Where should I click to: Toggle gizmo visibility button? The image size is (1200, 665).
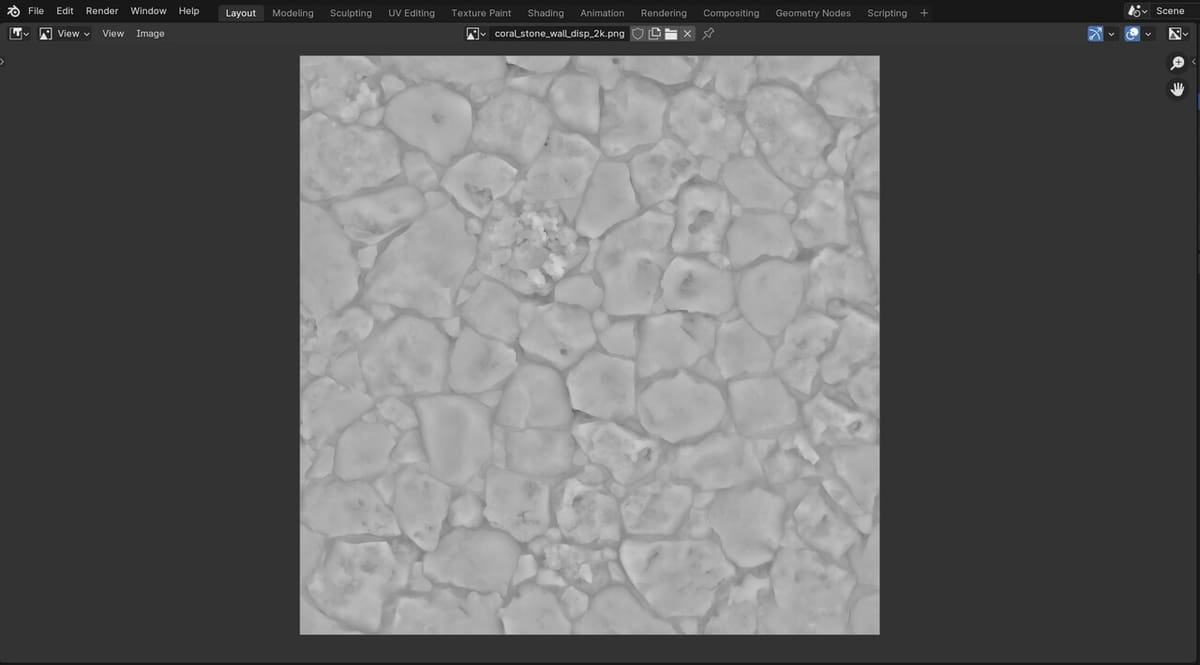1096,33
